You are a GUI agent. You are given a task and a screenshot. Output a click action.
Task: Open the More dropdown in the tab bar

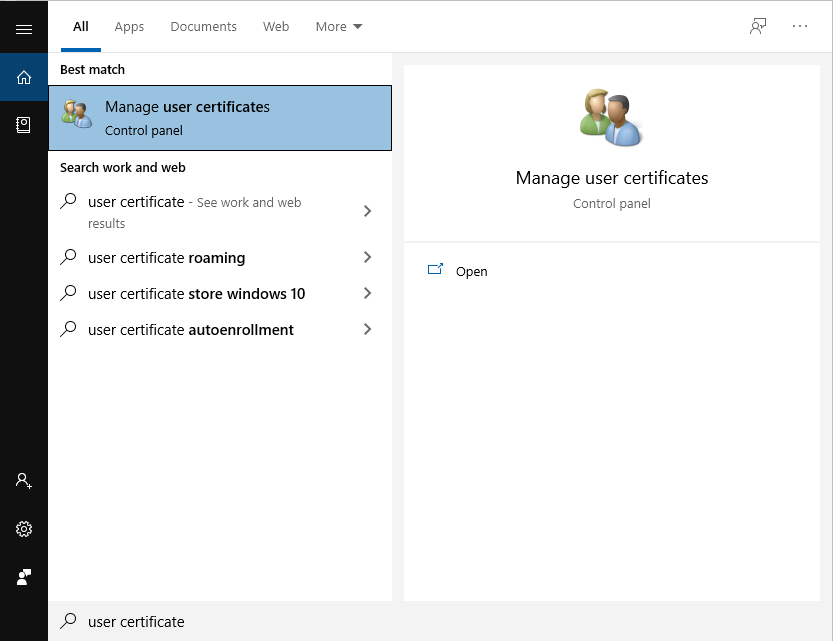tap(338, 26)
